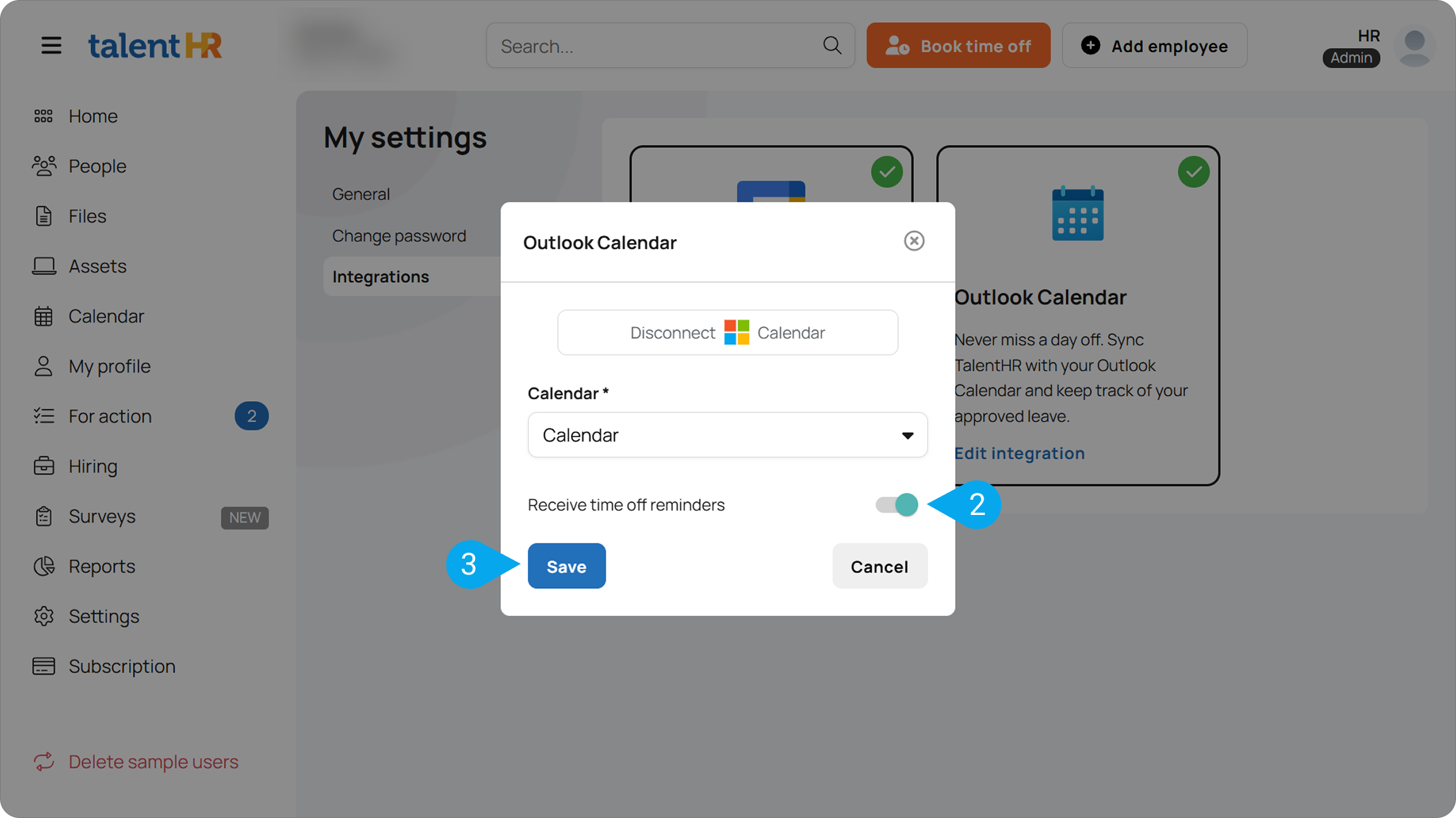
Task: Click the My settings heading
Action: [x=405, y=137]
